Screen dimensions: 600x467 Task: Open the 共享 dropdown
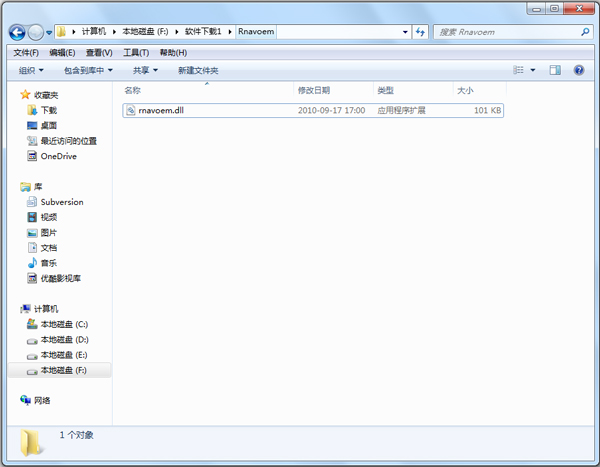tap(146, 70)
